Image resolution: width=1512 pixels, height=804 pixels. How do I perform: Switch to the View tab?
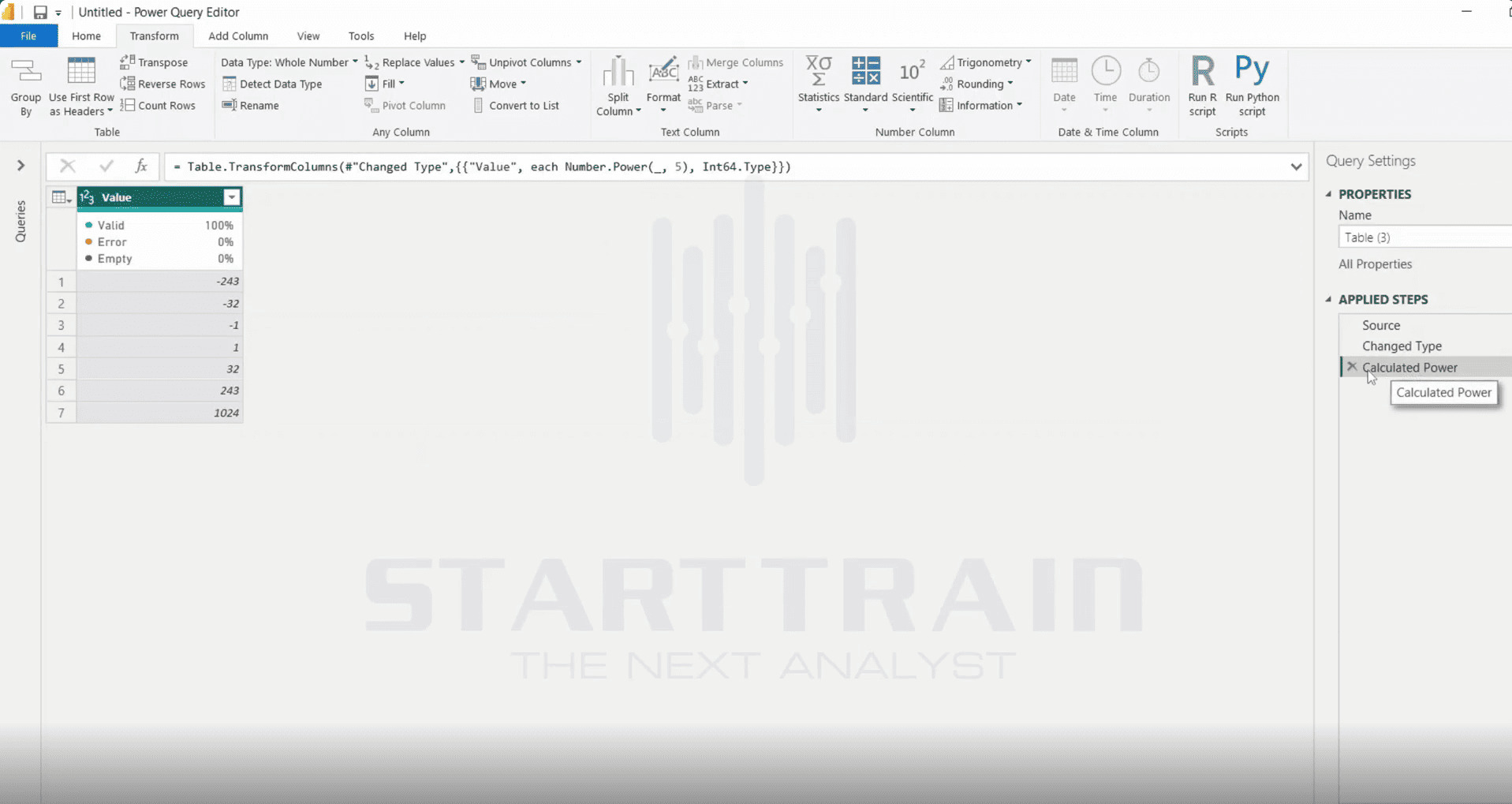click(308, 36)
